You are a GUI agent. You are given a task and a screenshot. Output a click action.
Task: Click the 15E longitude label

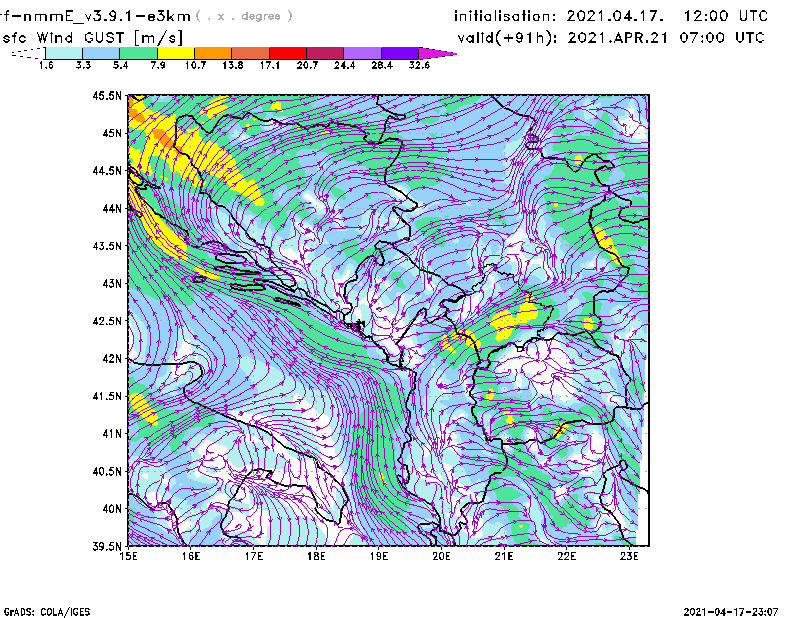pos(128,556)
